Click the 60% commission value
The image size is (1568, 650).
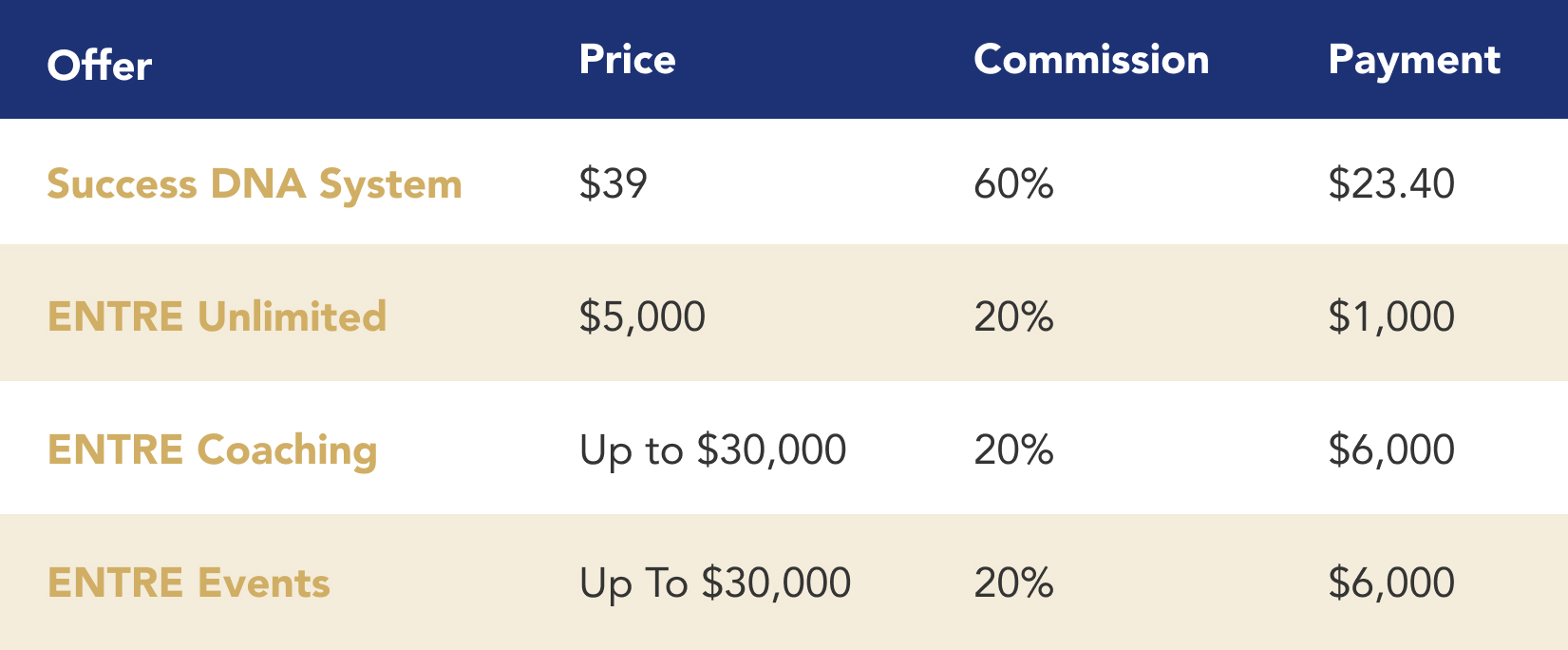[x=1014, y=183]
